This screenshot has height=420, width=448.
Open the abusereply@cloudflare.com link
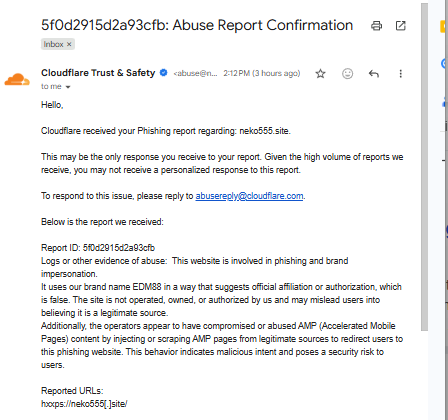click(x=249, y=196)
